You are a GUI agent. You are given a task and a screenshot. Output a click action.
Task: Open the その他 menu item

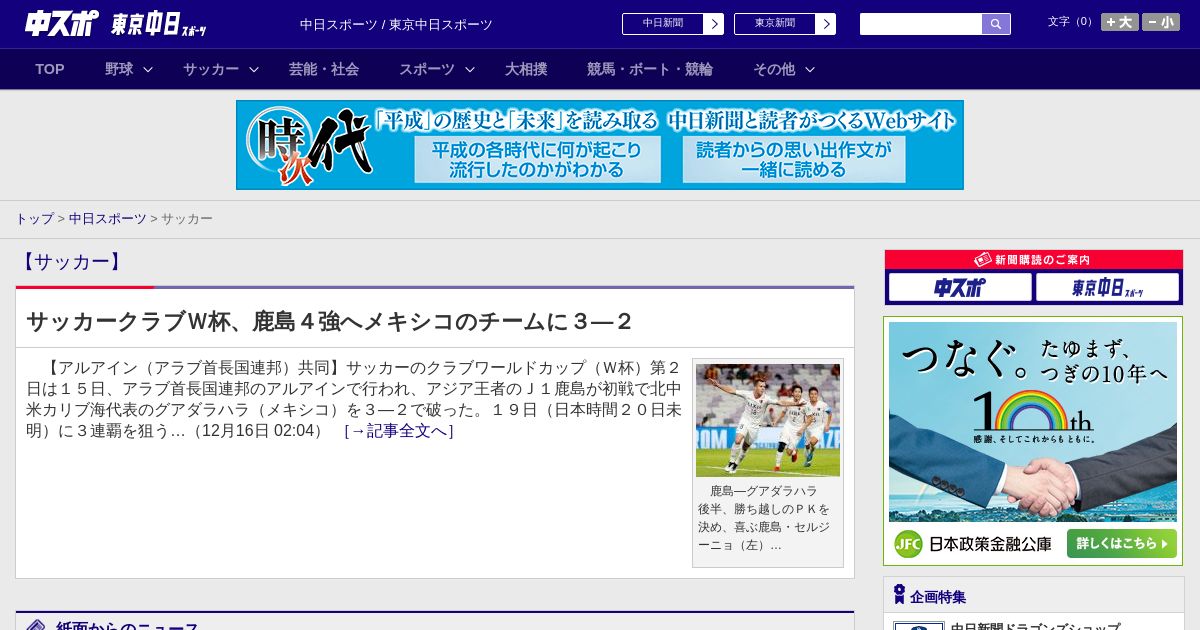pos(774,69)
